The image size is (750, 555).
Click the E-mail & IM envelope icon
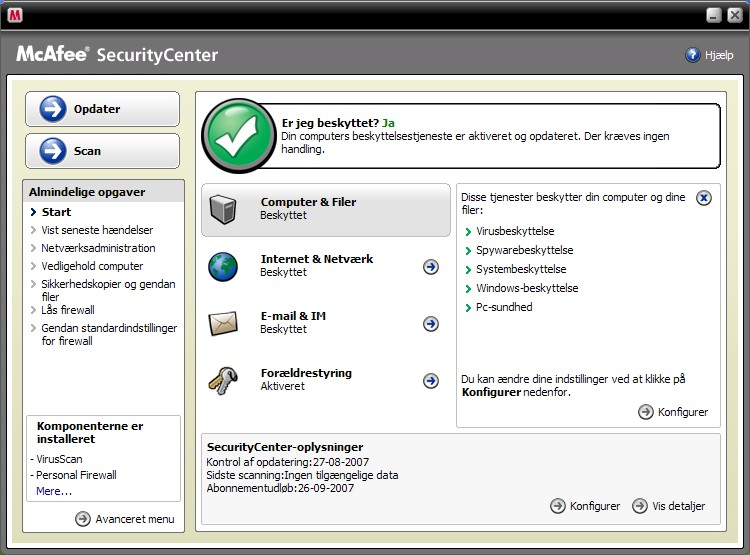(x=223, y=323)
